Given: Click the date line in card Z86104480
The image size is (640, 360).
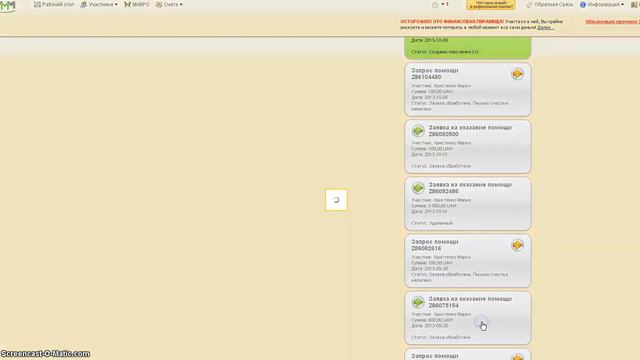Looking at the screenshot, I should 429,98.
